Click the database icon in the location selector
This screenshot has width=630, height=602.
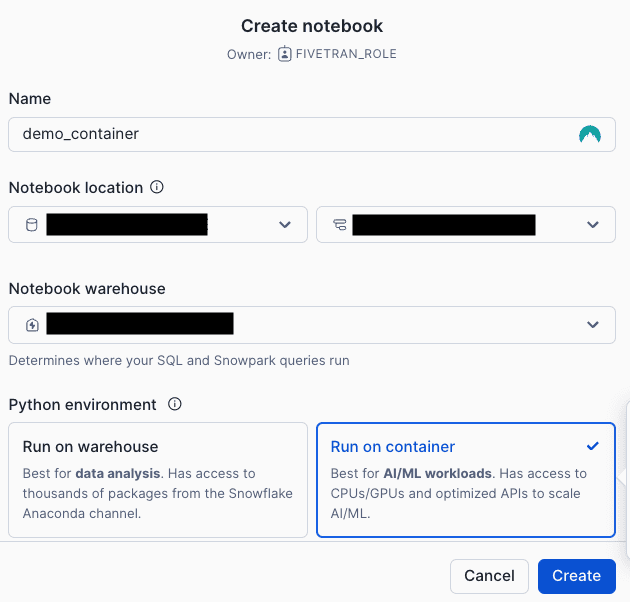(31, 225)
